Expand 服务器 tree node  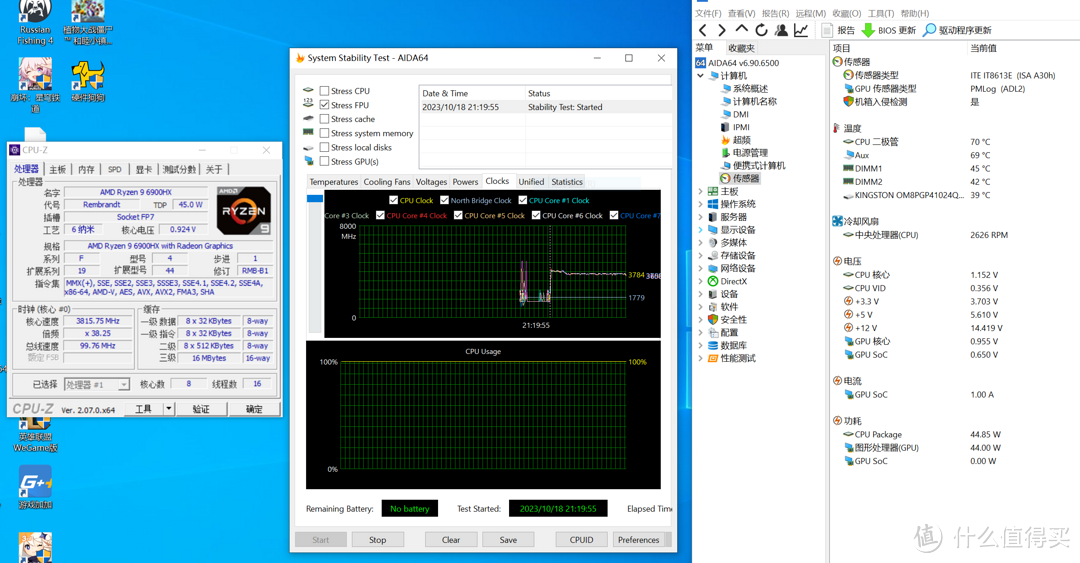pyautogui.click(x=700, y=217)
